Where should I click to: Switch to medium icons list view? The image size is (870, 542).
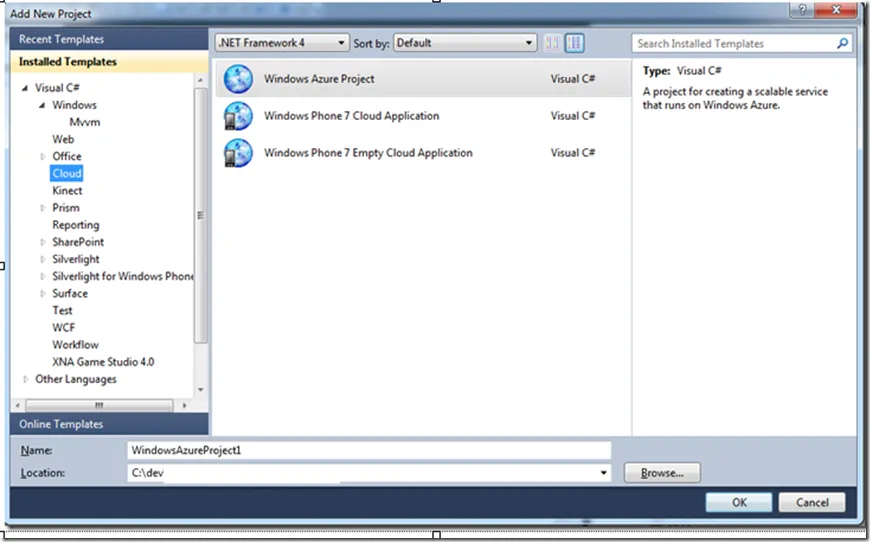574,43
